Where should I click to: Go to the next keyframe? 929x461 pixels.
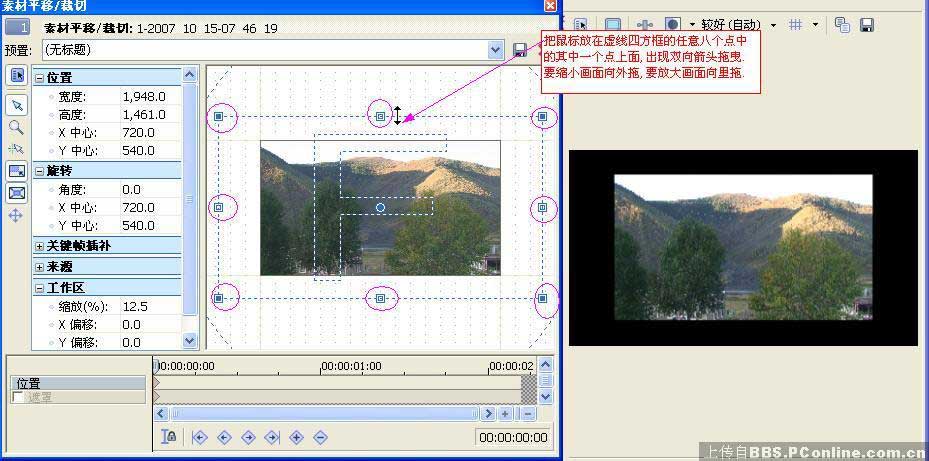click(x=248, y=438)
